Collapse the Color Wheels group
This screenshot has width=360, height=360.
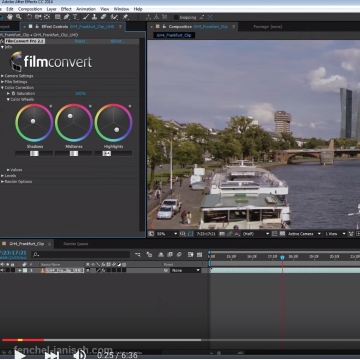(8, 99)
